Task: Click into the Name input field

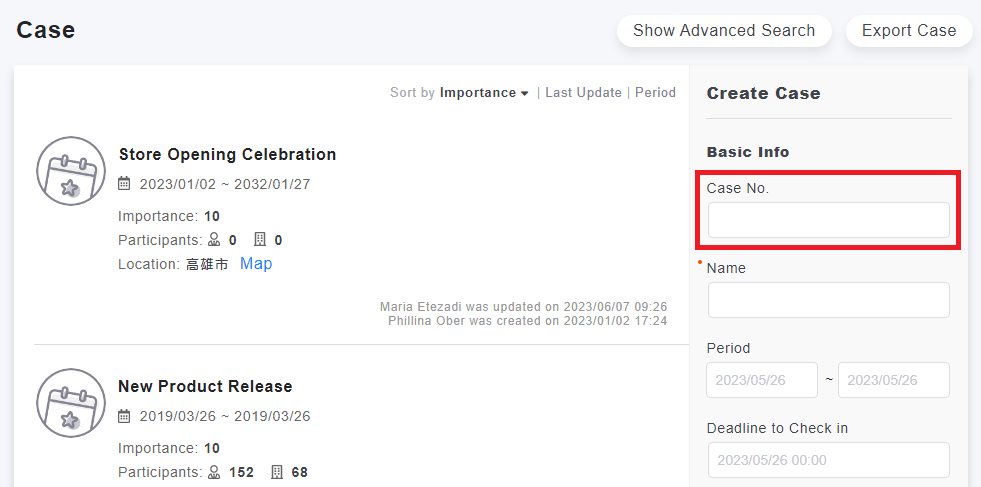Action: pos(828,300)
